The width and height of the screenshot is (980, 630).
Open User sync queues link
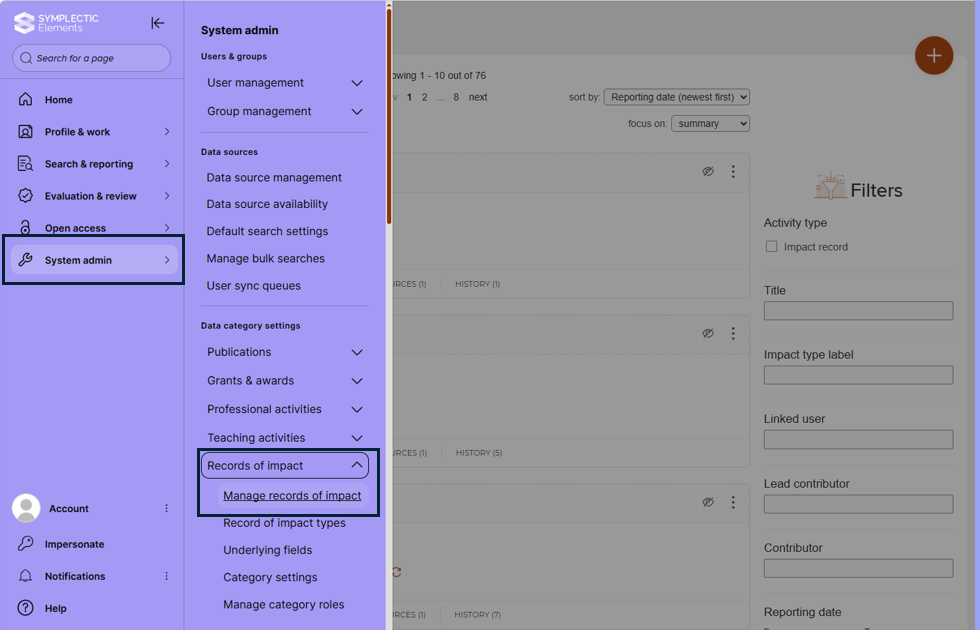click(253, 286)
